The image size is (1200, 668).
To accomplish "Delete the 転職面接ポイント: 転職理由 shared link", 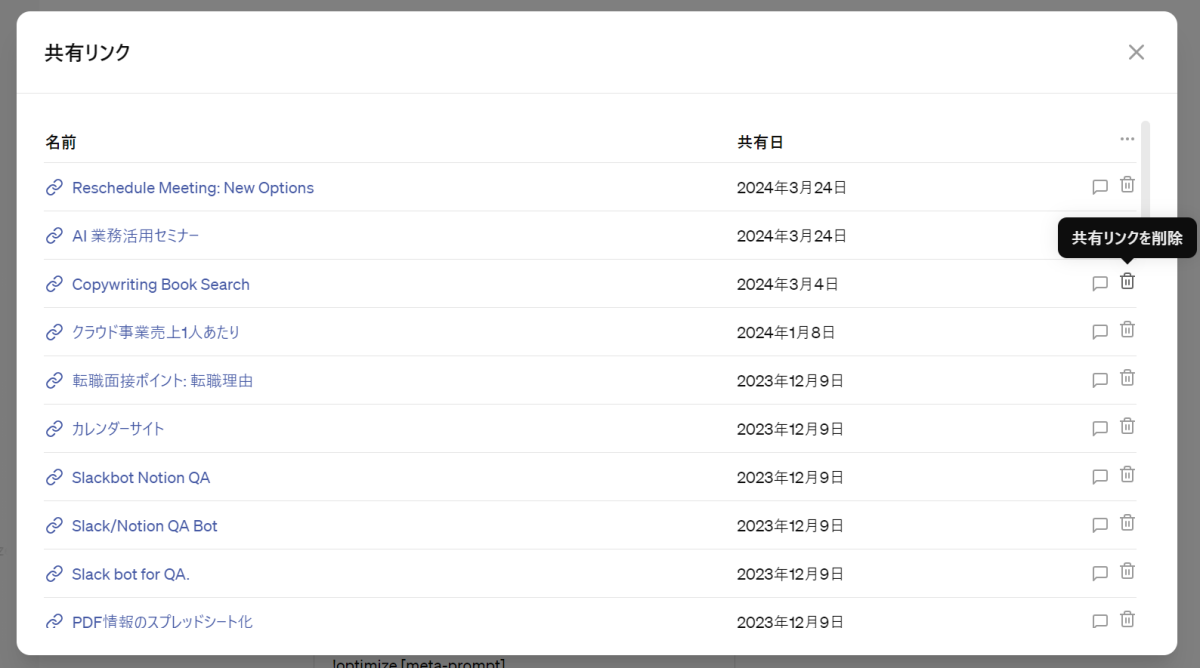I will click(1127, 378).
